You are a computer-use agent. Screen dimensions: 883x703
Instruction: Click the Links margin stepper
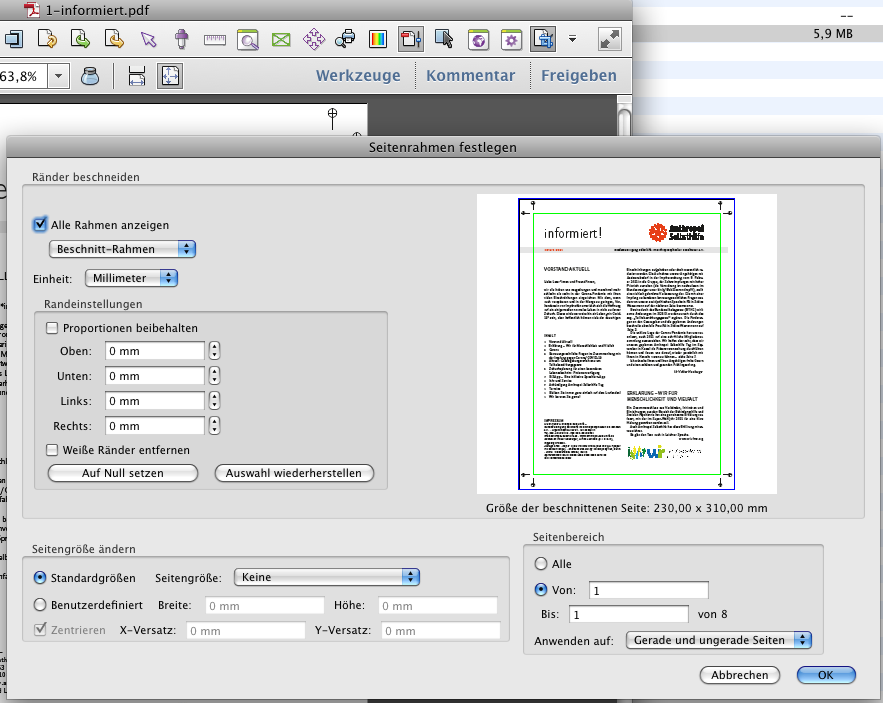214,401
